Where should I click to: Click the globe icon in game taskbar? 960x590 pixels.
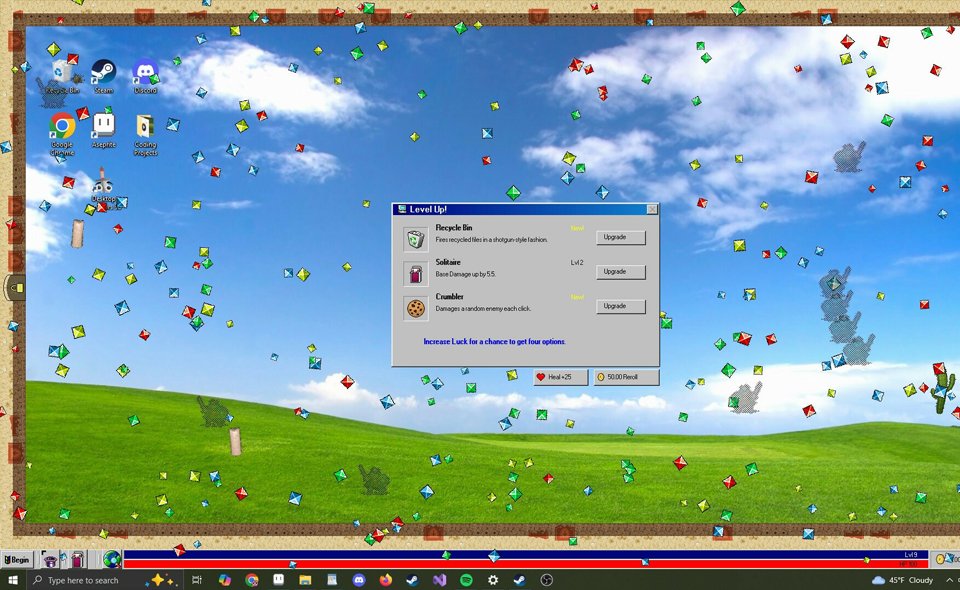(111, 559)
